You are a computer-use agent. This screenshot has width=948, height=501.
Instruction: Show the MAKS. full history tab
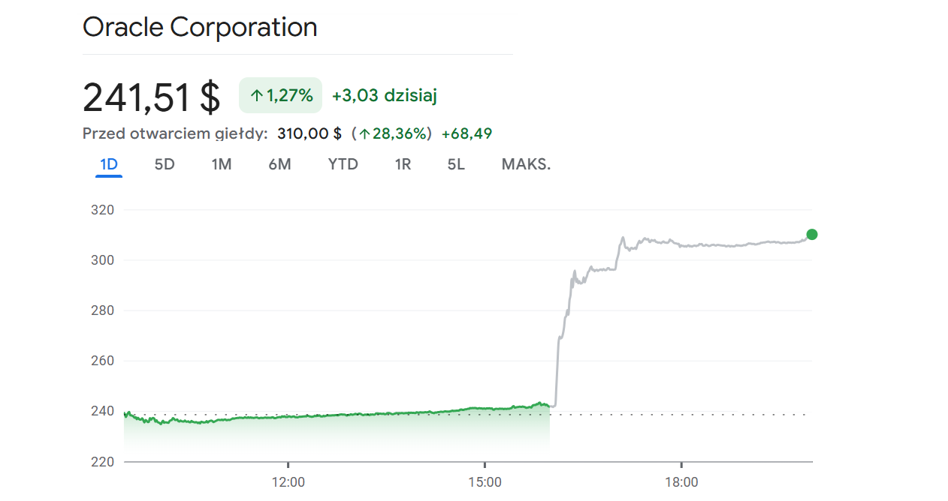(x=526, y=164)
